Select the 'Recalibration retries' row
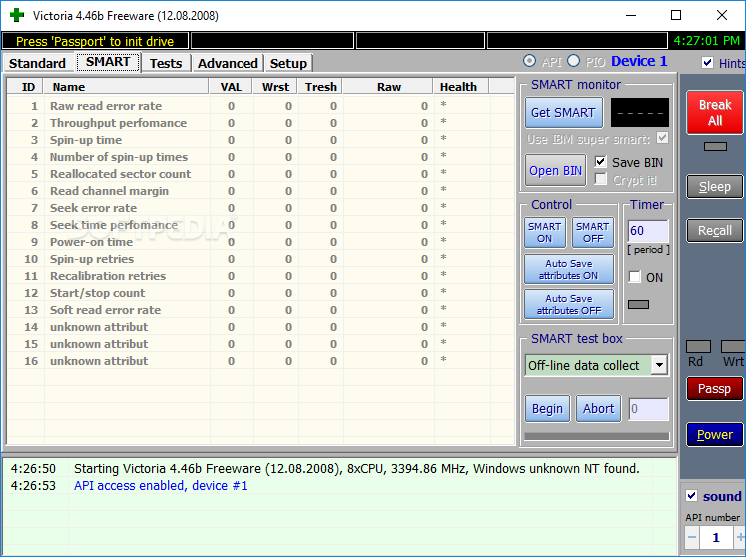746x557 pixels. point(261,276)
